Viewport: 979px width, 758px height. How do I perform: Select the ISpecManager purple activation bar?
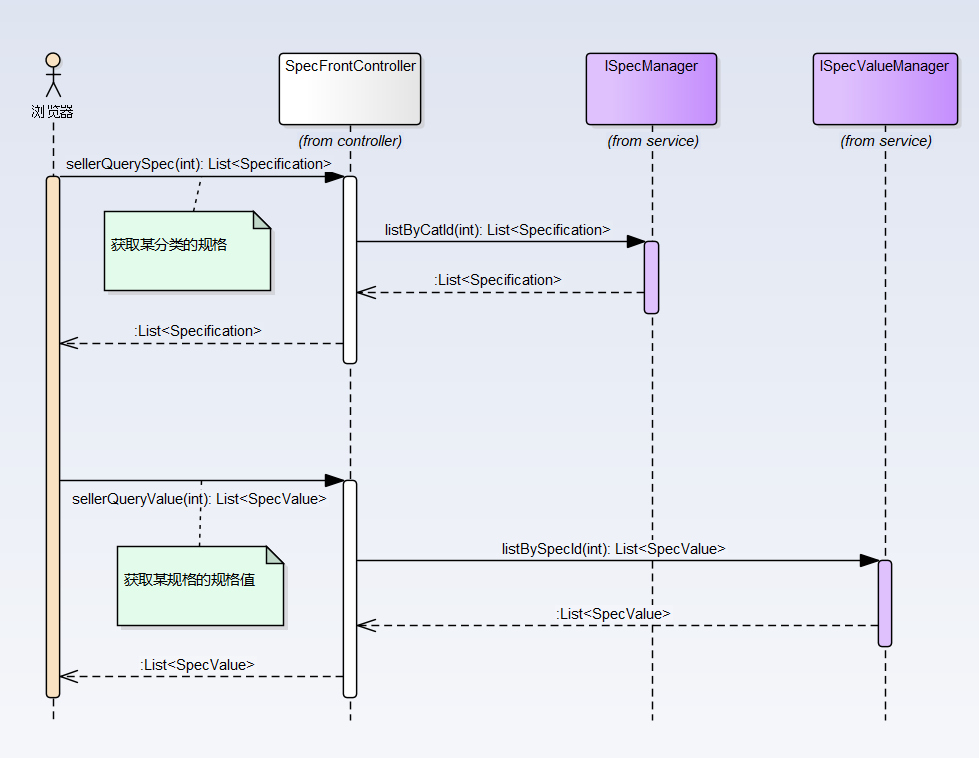651,277
